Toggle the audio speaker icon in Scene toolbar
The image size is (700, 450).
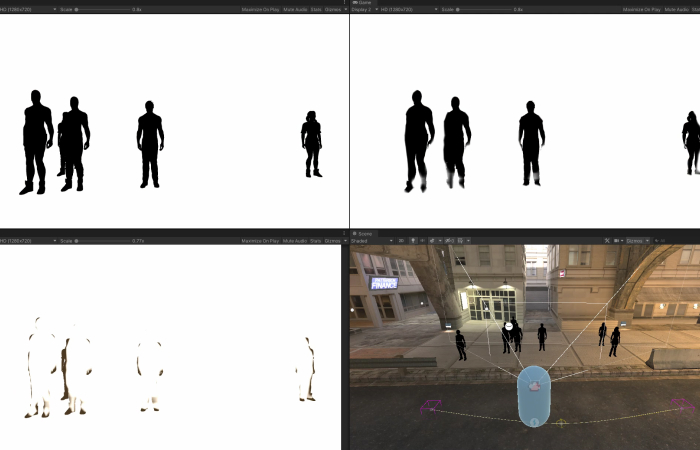click(x=424, y=241)
